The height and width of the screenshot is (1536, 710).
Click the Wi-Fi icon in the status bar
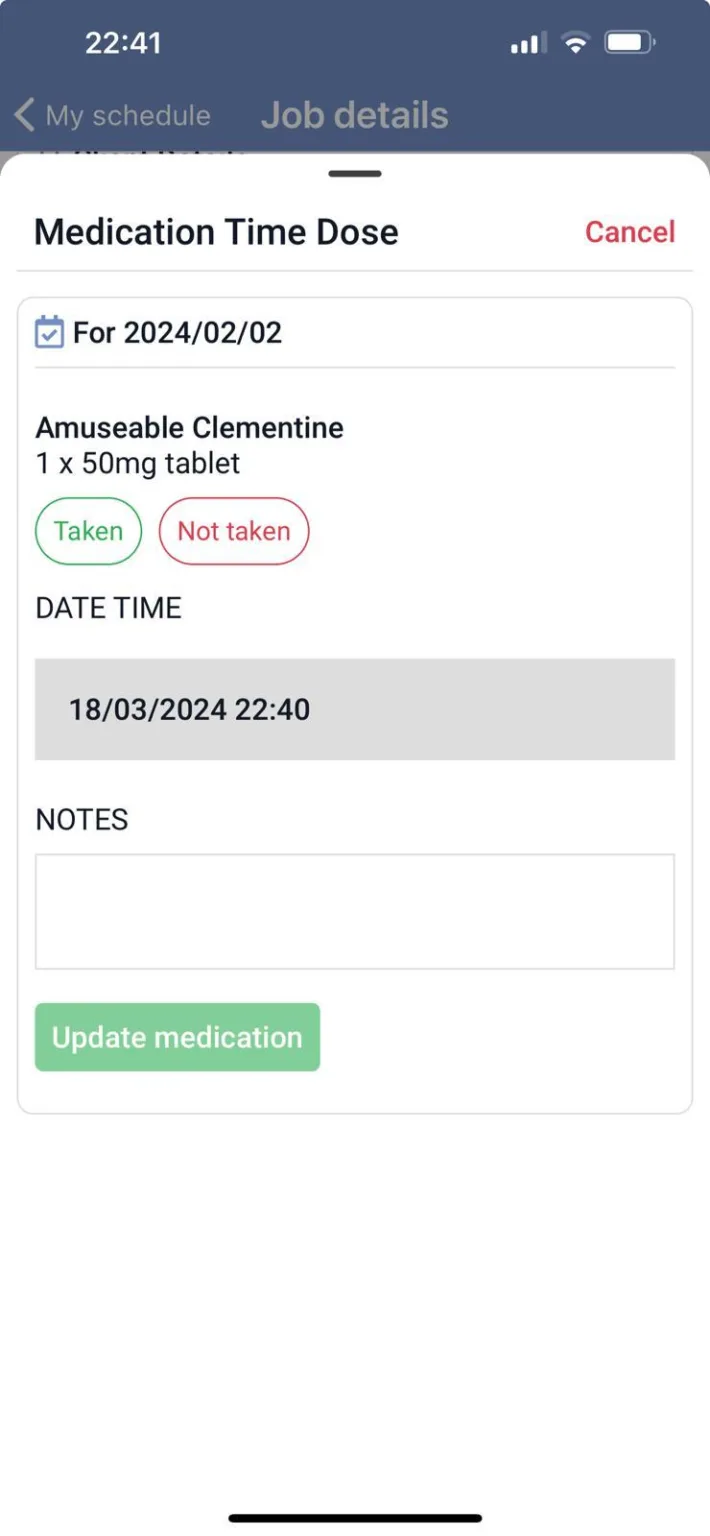[x=575, y=42]
